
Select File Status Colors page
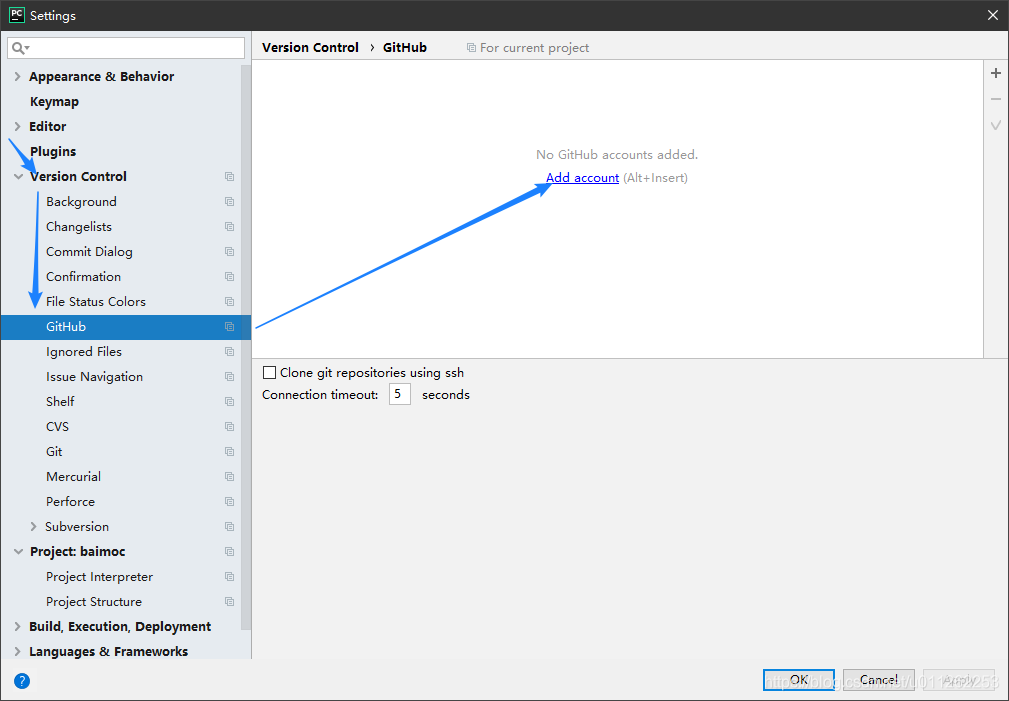pyautogui.click(x=95, y=301)
